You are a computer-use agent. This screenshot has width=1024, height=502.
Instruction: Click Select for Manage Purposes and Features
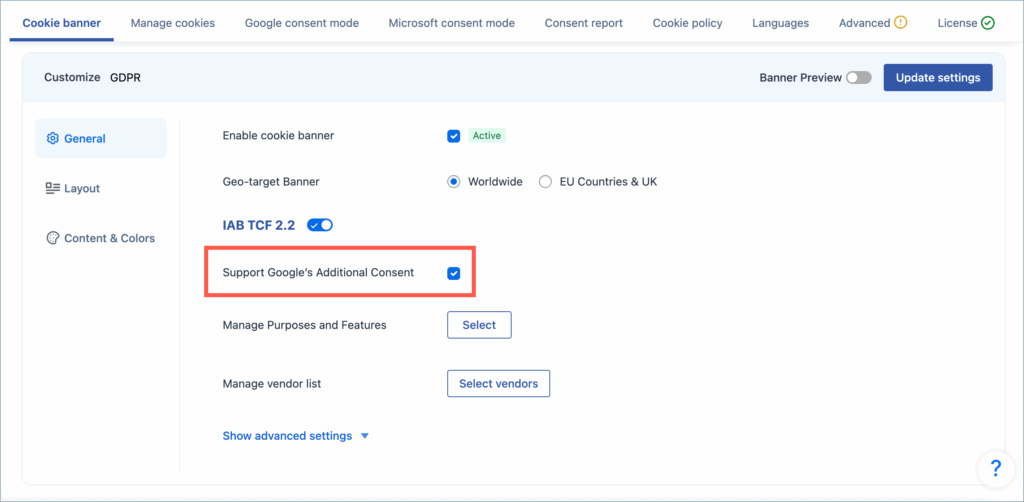click(479, 325)
